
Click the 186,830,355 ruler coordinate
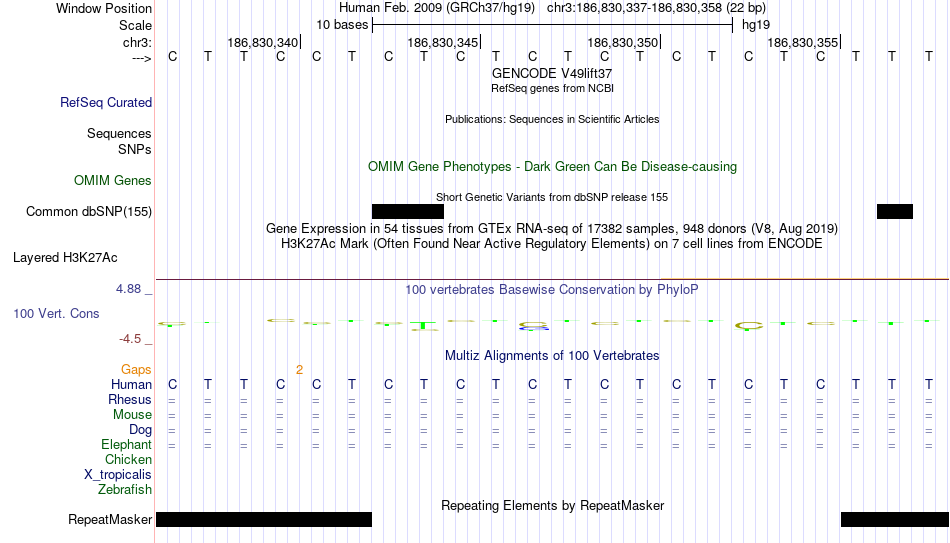coord(803,42)
